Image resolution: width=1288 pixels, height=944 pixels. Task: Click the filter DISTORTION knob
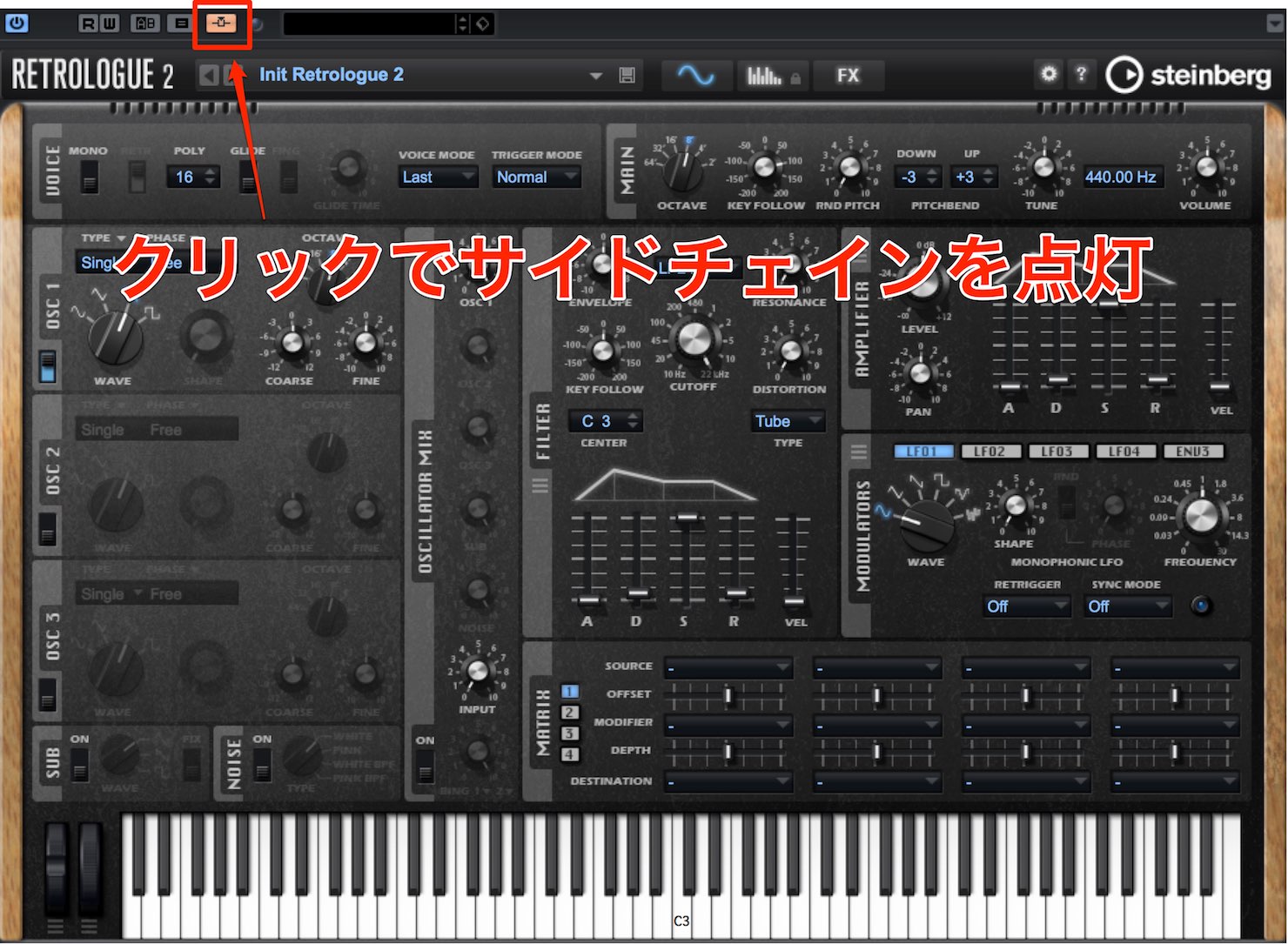click(x=789, y=351)
